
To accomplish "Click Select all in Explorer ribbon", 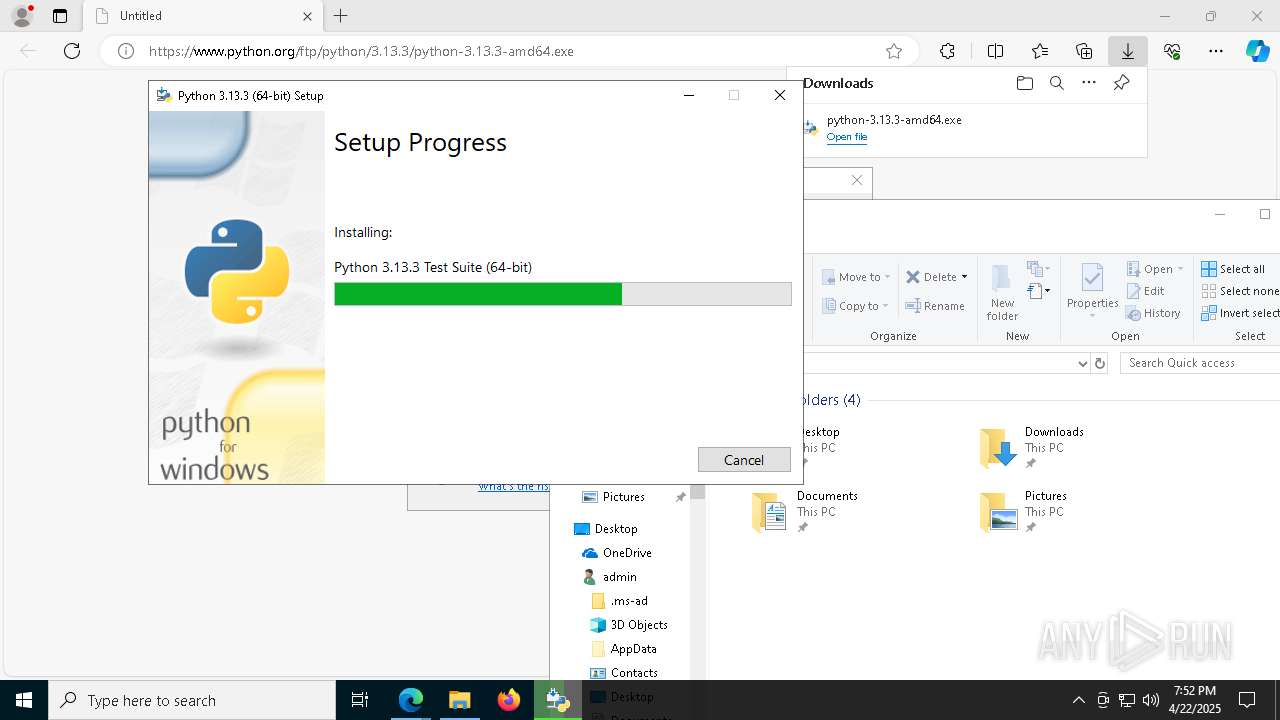I will pyautogui.click(x=1233, y=269).
